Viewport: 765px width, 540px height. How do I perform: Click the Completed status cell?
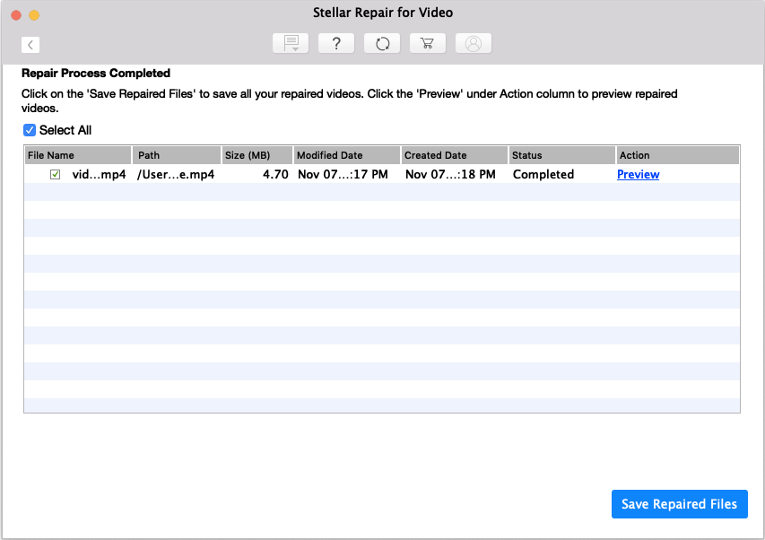(543, 174)
